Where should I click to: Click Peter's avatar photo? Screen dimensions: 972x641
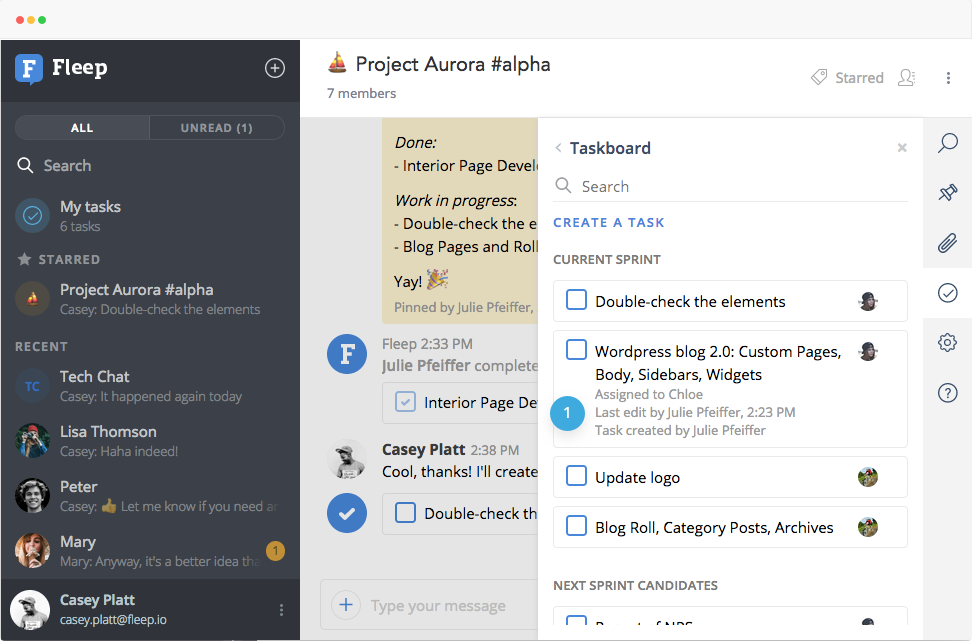point(32,496)
